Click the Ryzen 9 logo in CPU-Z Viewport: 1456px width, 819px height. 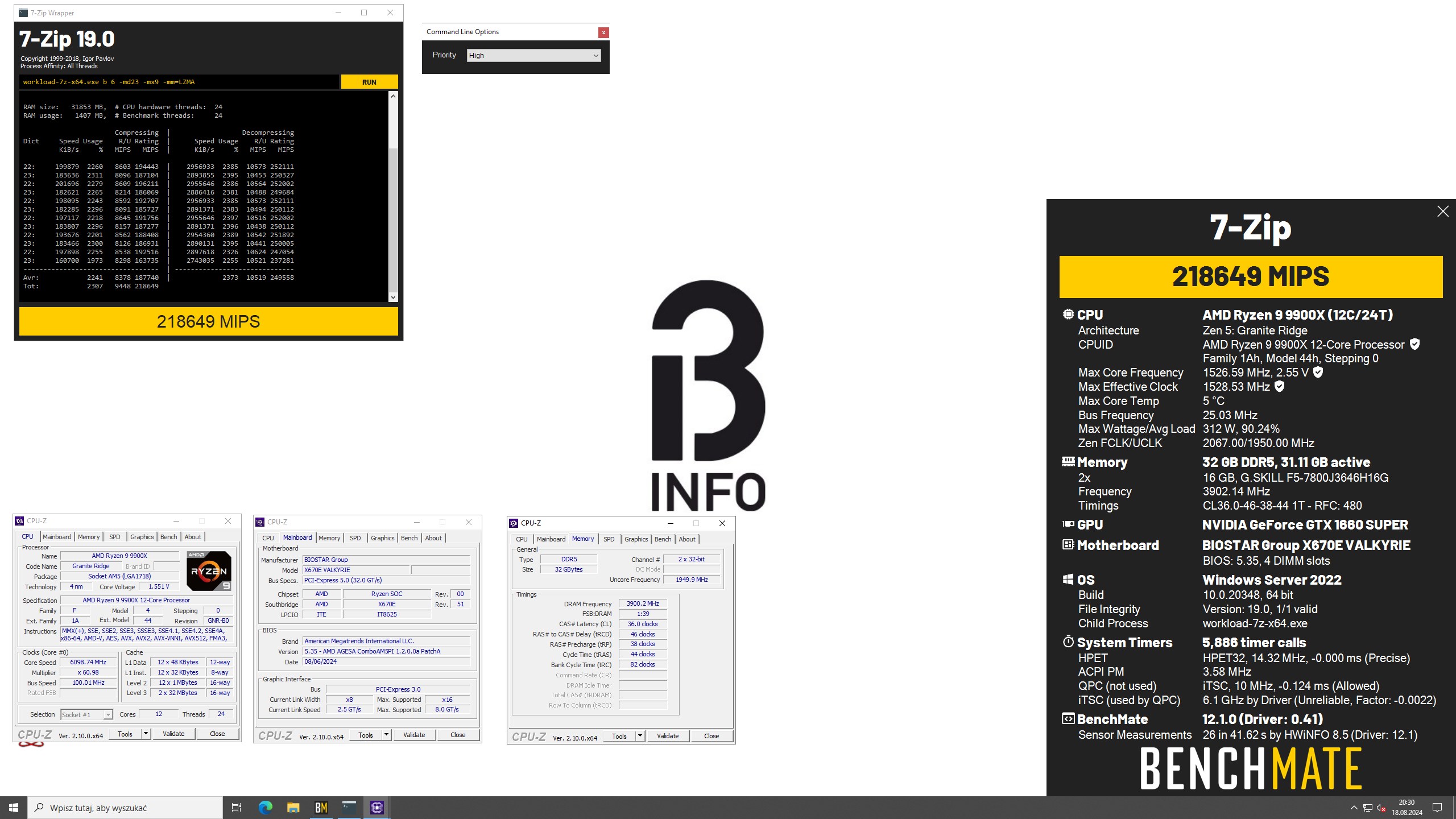[x=209, y=571]
